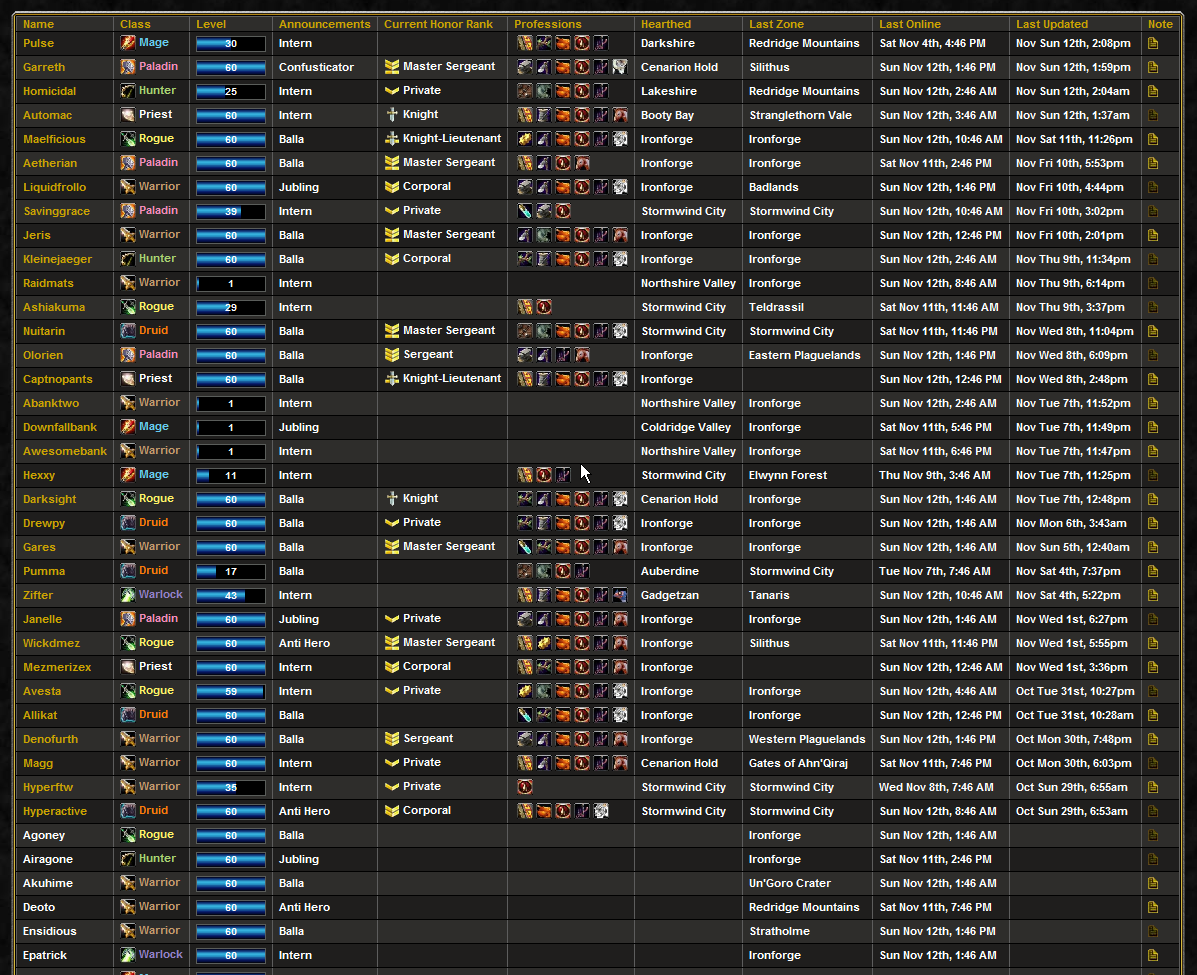Sort by the Last Online column header

point(910,24)
